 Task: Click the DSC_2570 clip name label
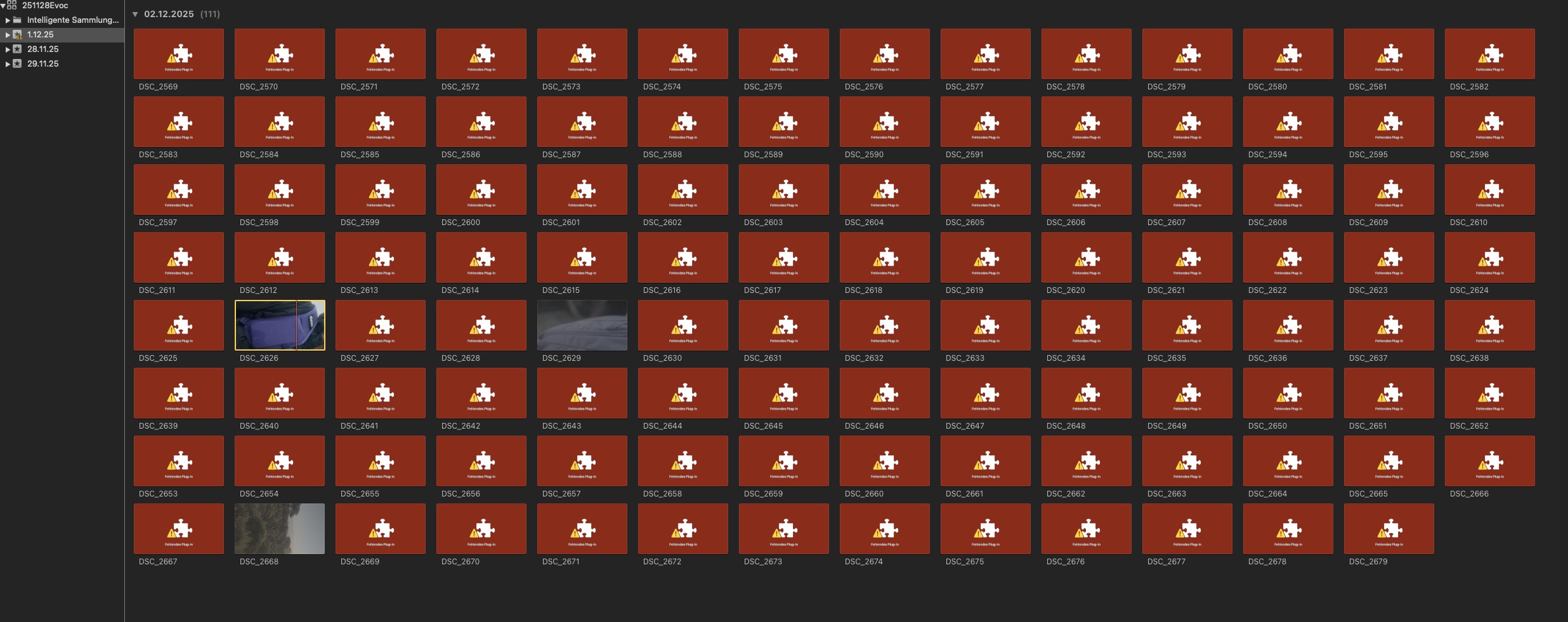tap(259, 87)
